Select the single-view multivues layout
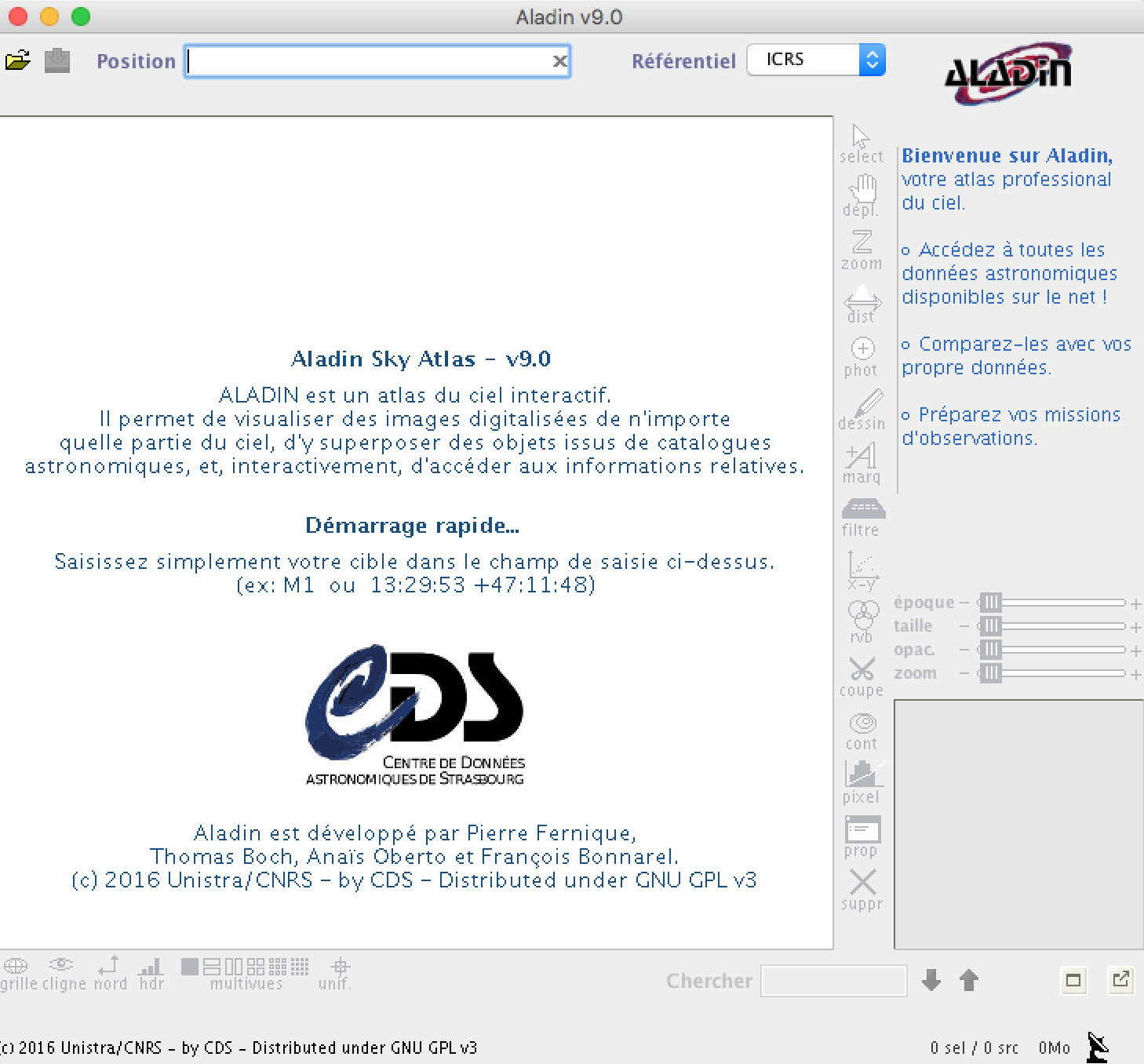This screenshot has height=1064, width=1144. 189,966
